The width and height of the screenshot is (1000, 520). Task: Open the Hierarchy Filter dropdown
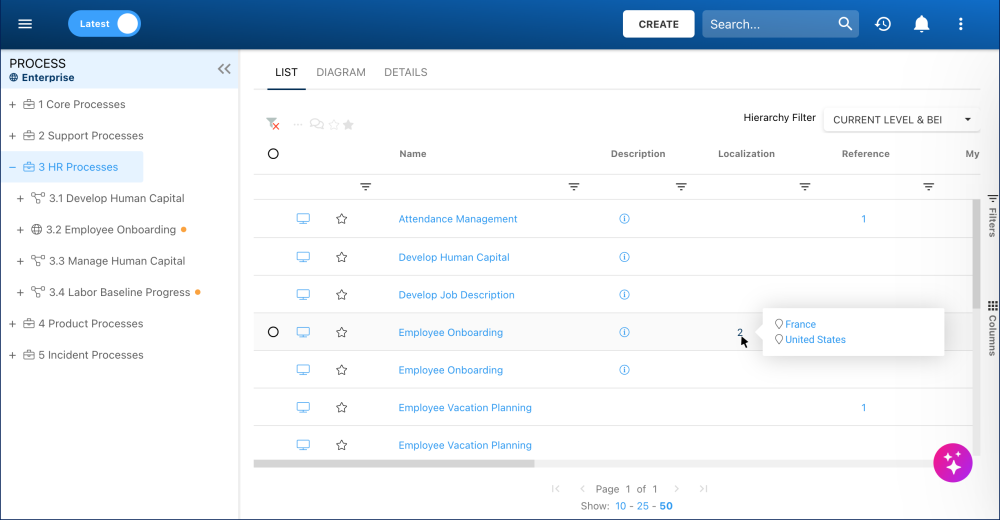tap(901, 120)
